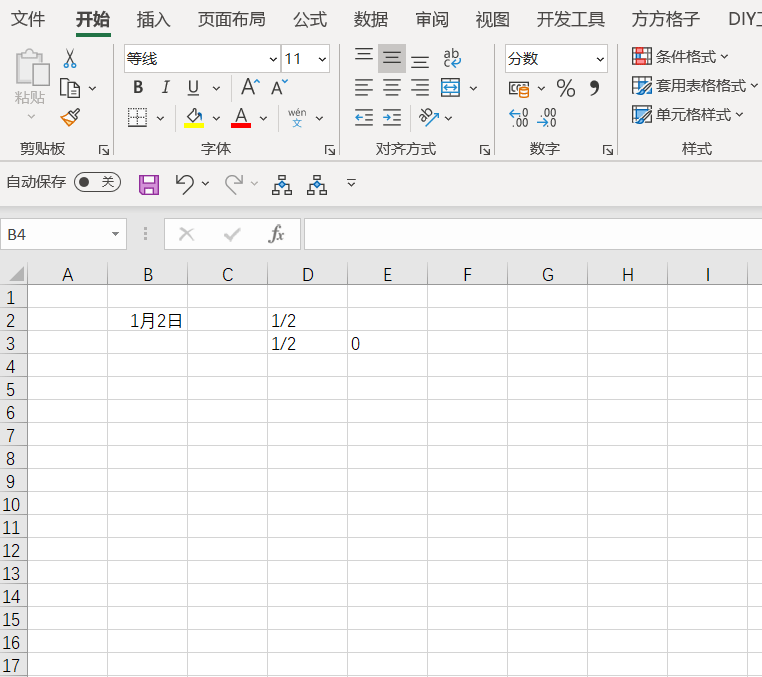This screenshot has height=677, width=762.
Task: Click the Copy icon
Action: coord(70,88)
